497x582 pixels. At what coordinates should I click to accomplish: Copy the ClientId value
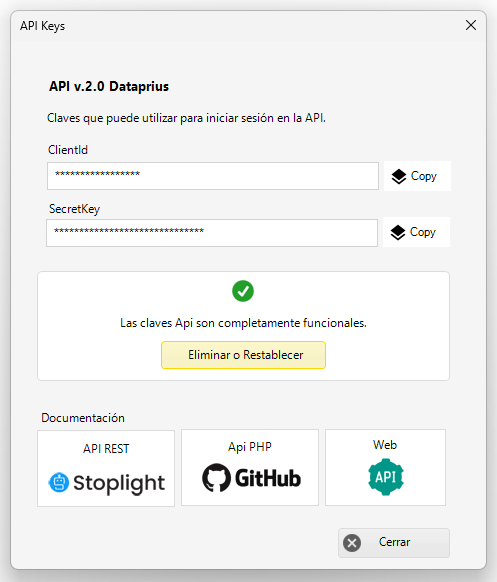[417, 176]
